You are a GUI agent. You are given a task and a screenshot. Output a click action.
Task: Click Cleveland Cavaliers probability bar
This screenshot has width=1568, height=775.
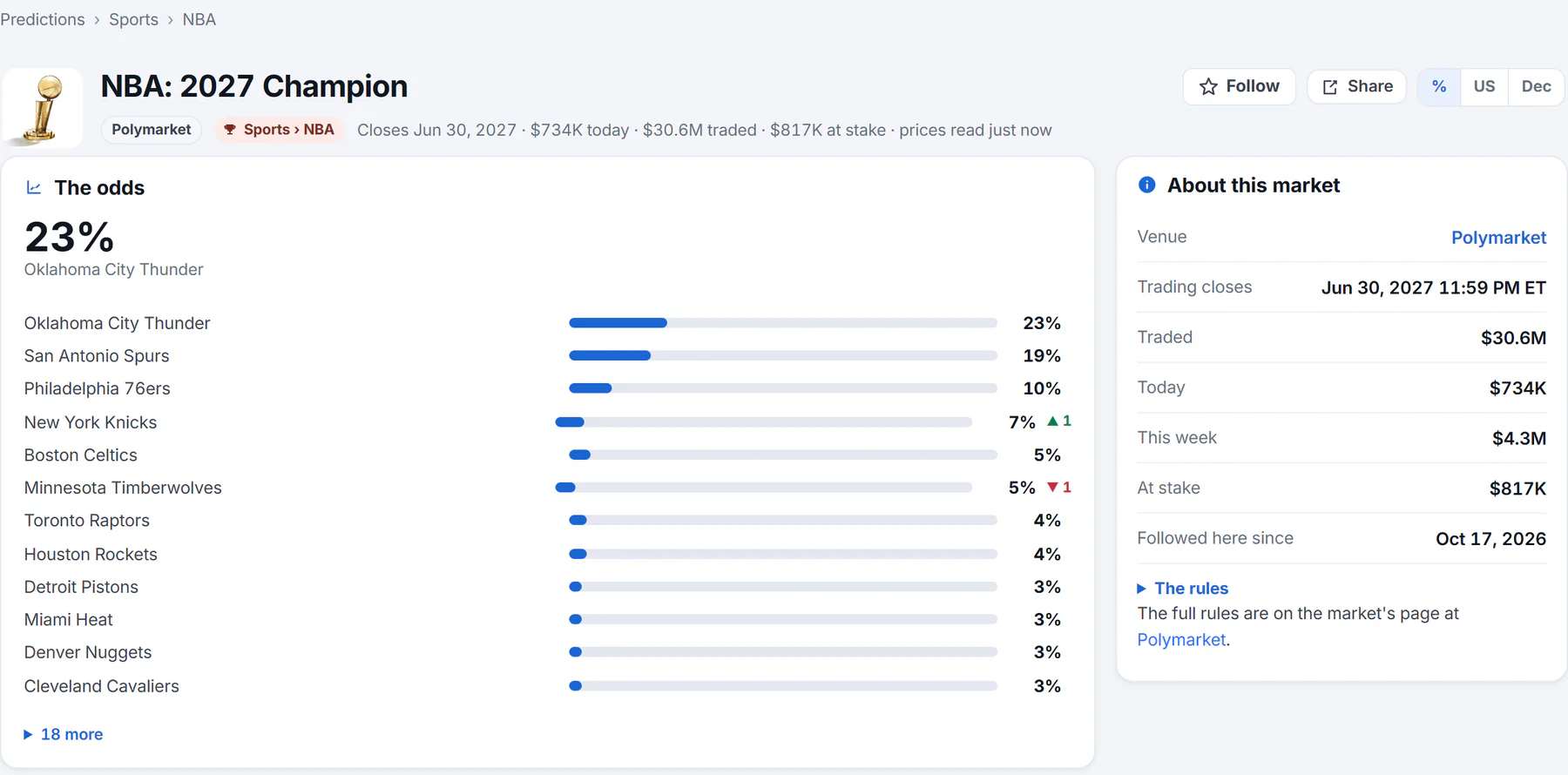click(783, 686)
